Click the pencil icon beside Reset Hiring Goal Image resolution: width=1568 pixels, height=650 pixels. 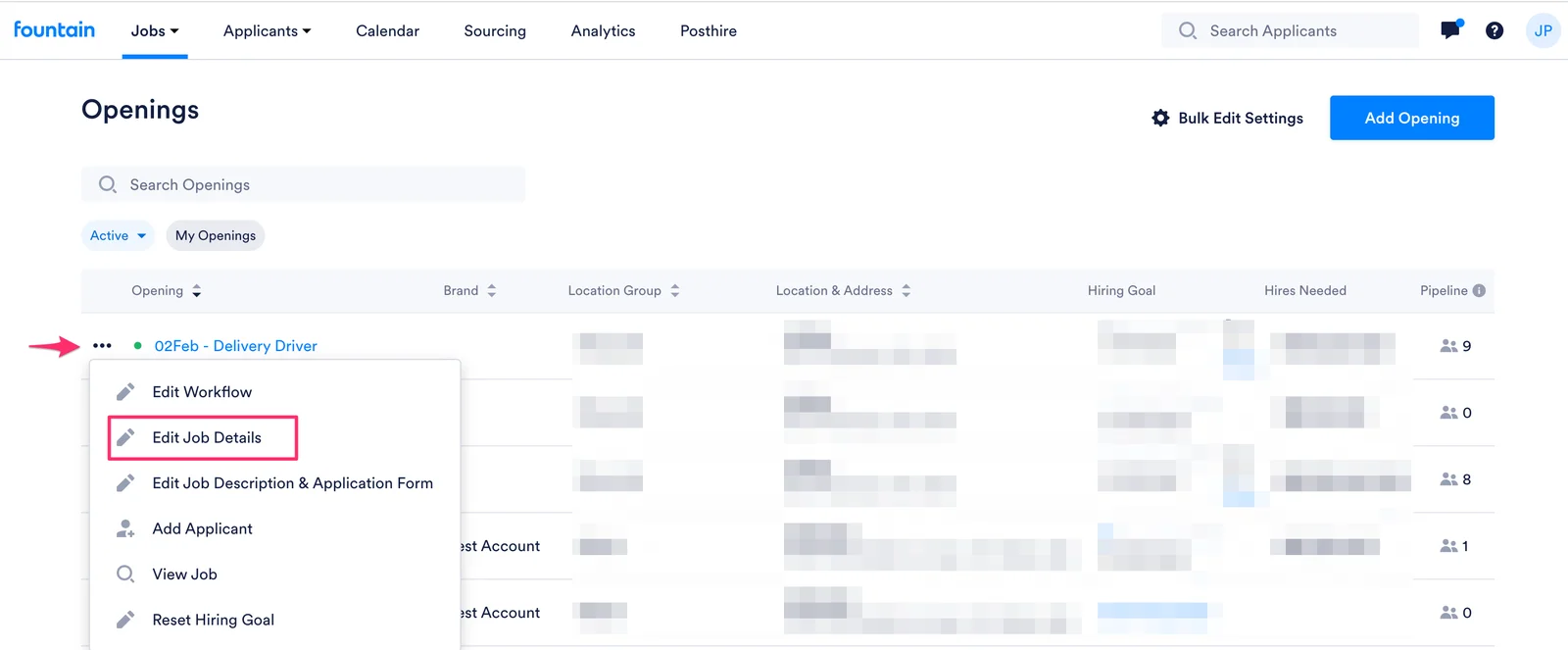[125, 620]
